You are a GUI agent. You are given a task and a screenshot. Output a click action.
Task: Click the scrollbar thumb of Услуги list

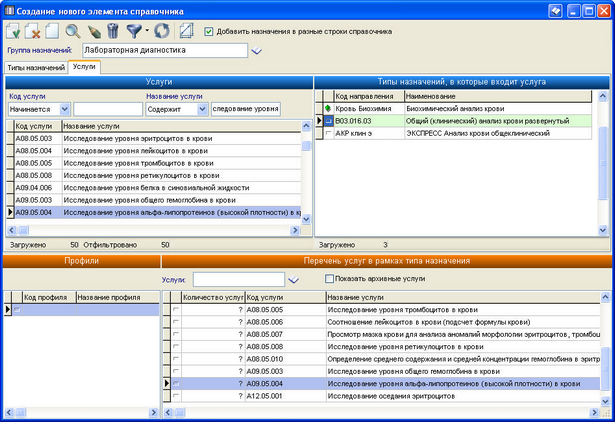click(306, 146)
